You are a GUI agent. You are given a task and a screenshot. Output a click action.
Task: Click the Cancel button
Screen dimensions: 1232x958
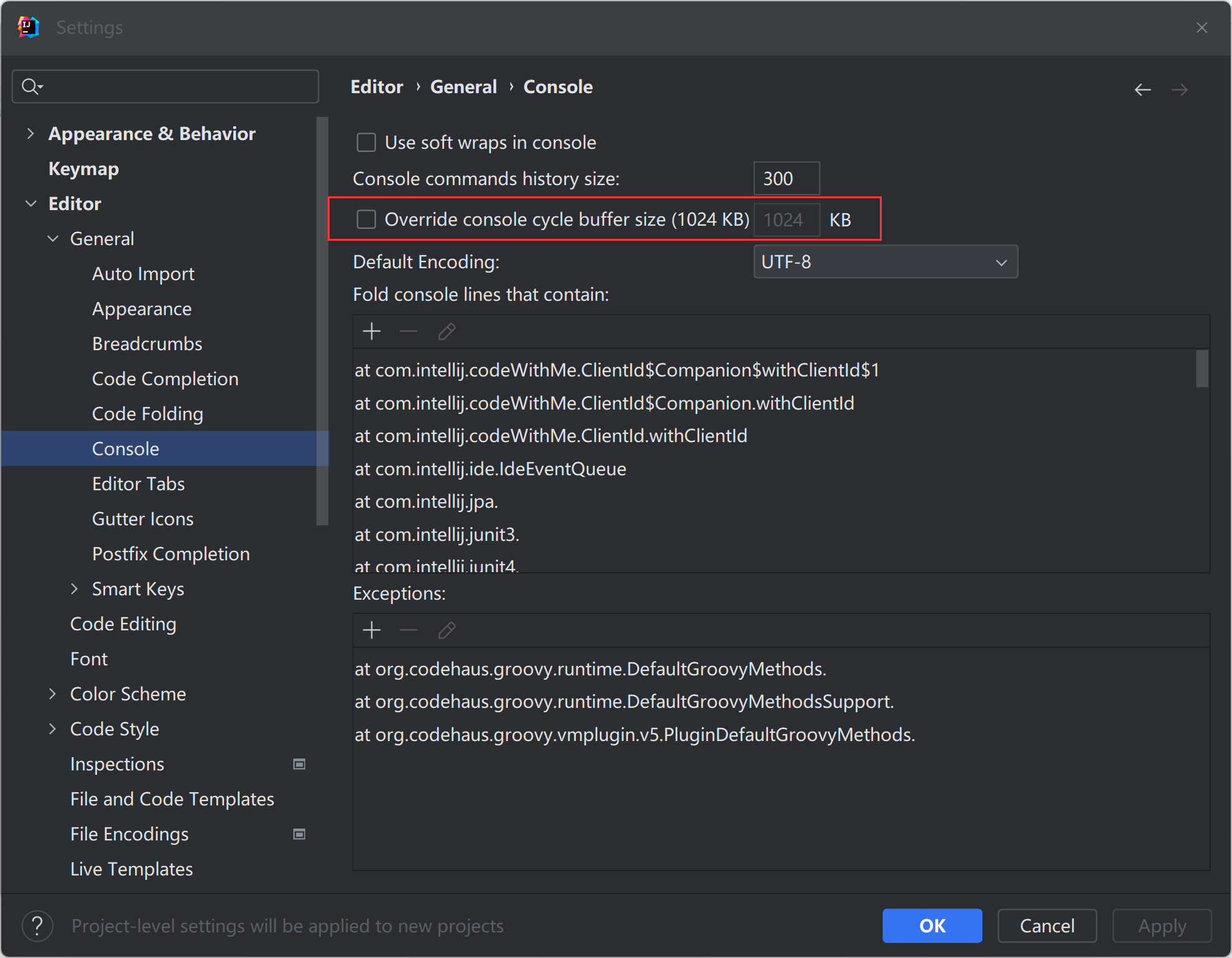point(1047,925)
